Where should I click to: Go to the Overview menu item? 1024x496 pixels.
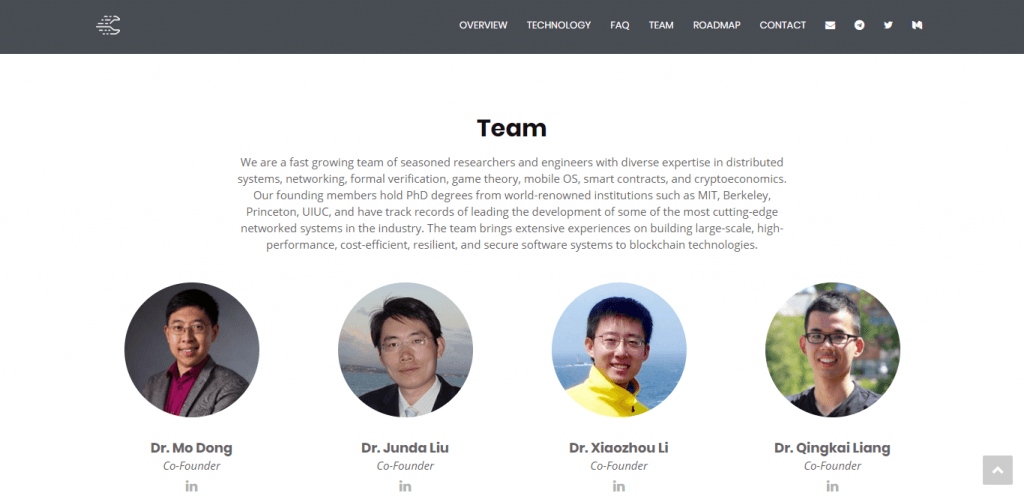pos(483,25)
